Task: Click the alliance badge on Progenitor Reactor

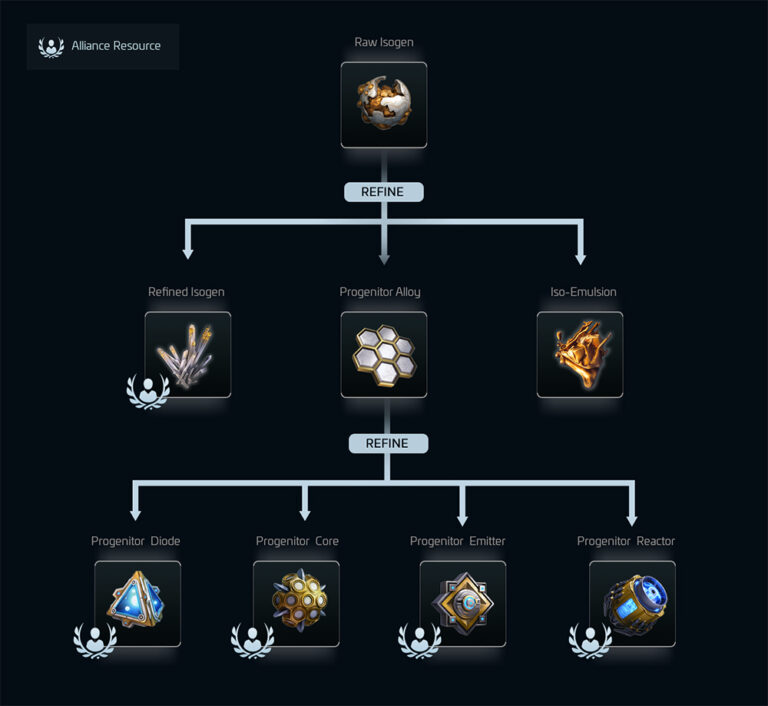Action: 590,640
